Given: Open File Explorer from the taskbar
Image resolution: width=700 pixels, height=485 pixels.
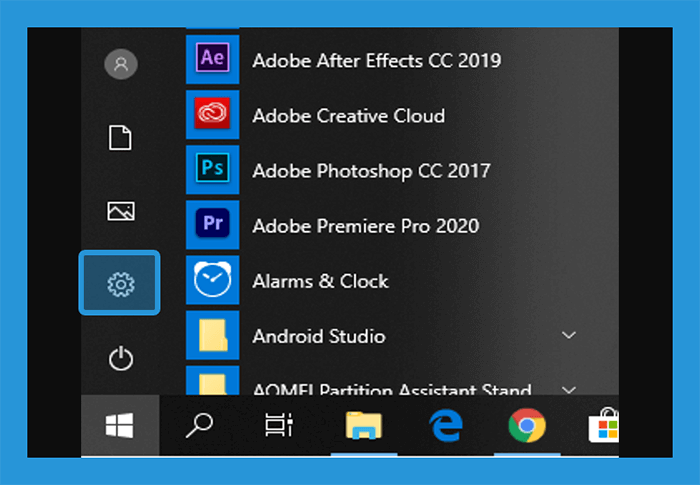Looking at the screenshot, I should click(x=363, y=425).
